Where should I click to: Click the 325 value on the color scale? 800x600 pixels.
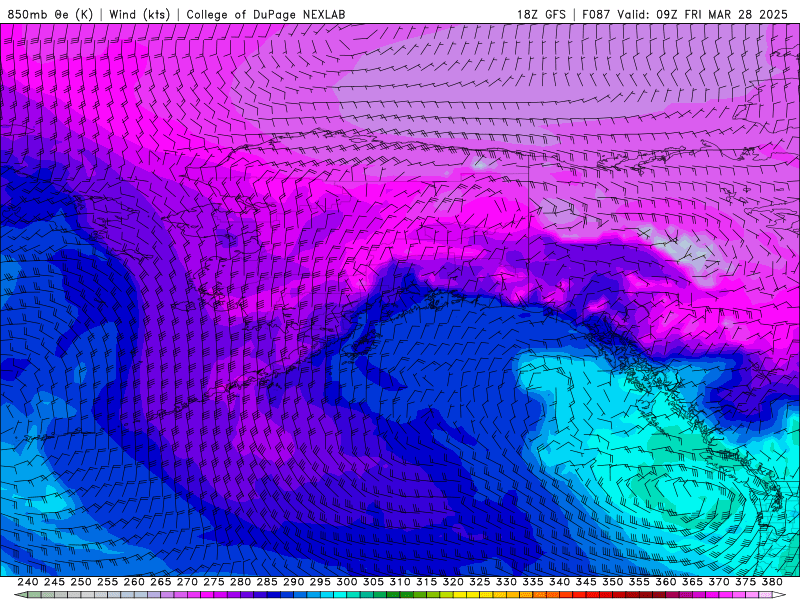[x=479, y=582]
